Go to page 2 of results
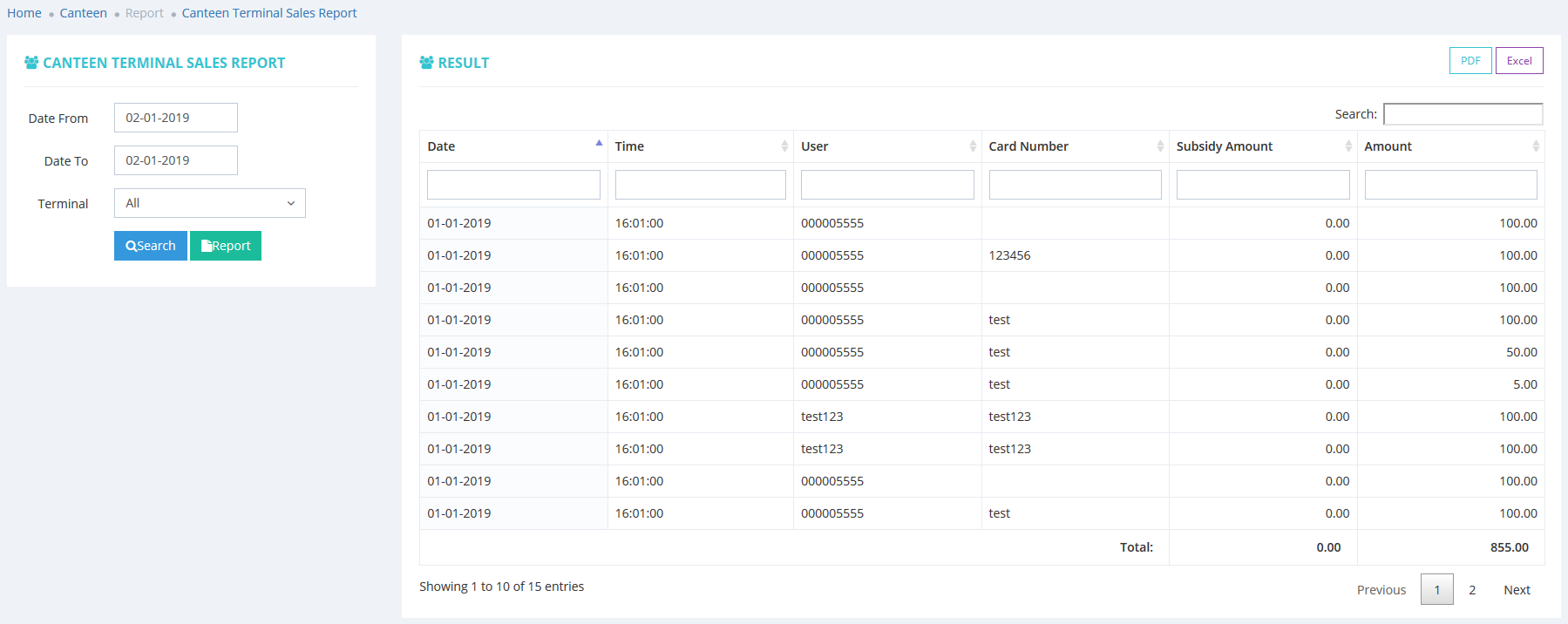This screenshot has height=624, width=1568. (x=1472, y=590)
